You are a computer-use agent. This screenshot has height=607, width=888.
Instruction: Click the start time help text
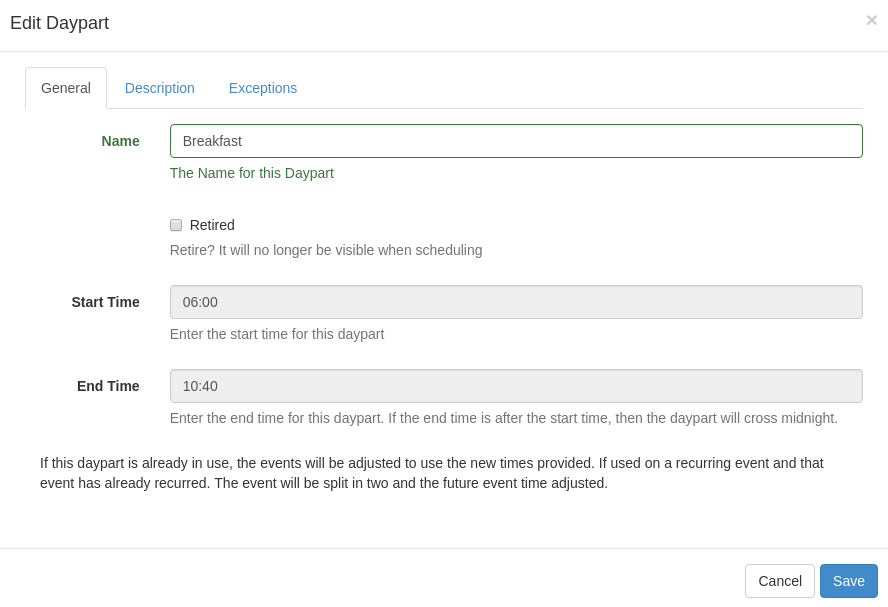click(x=277, y=334)
